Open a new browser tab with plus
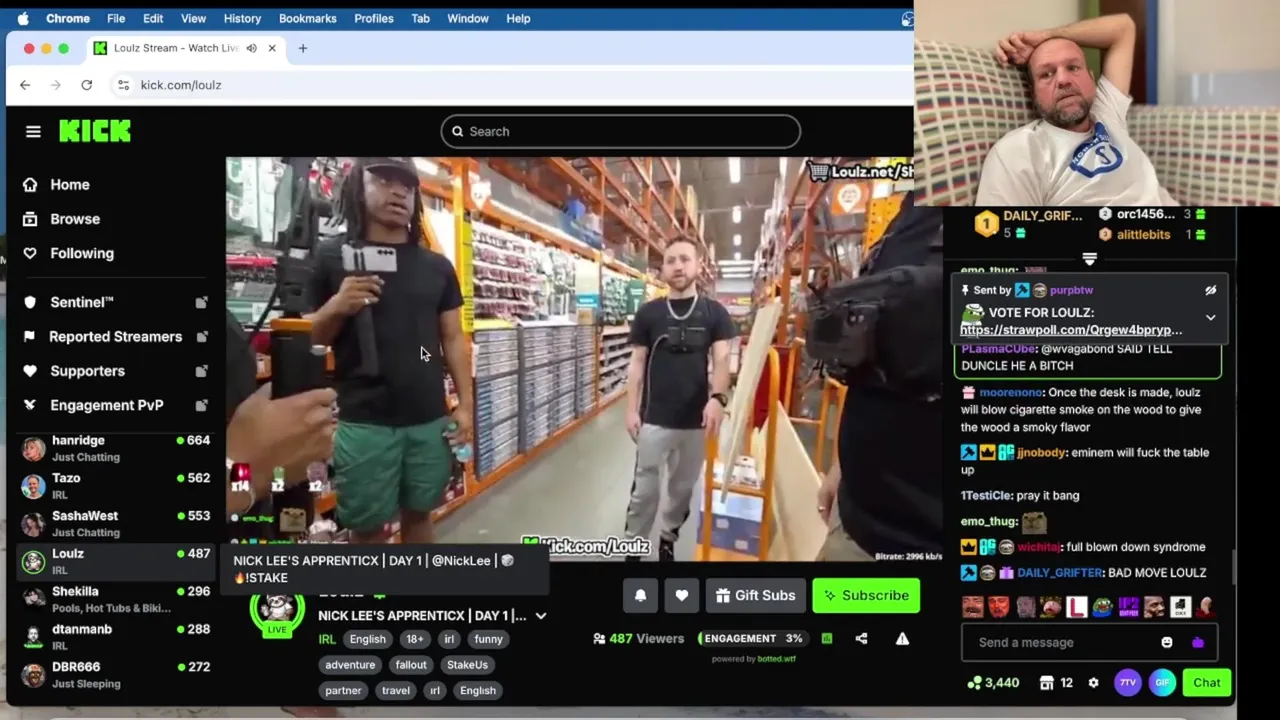 tap(303, 48)
